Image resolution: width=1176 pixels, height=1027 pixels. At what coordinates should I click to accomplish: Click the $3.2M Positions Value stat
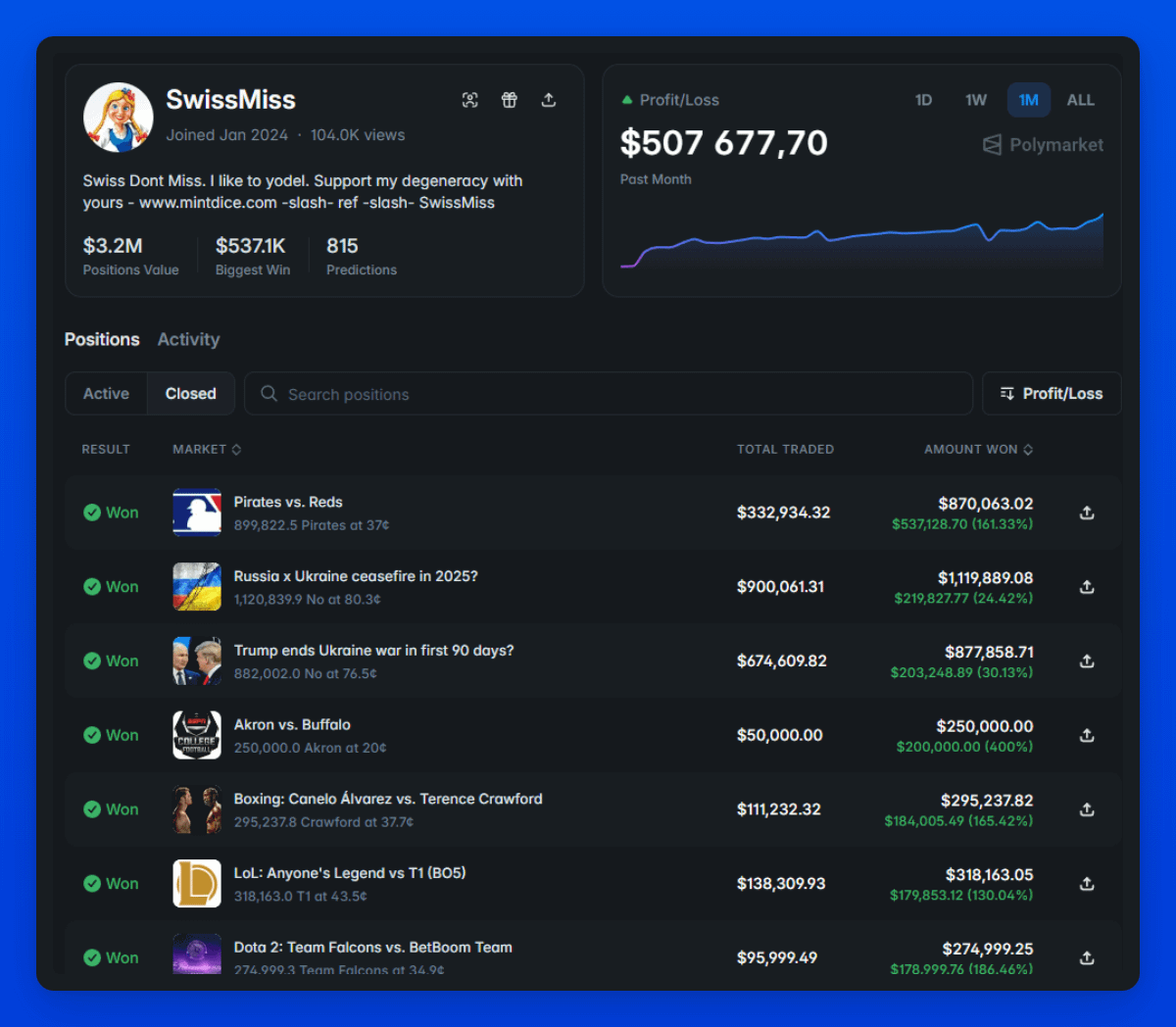(131, 256)
